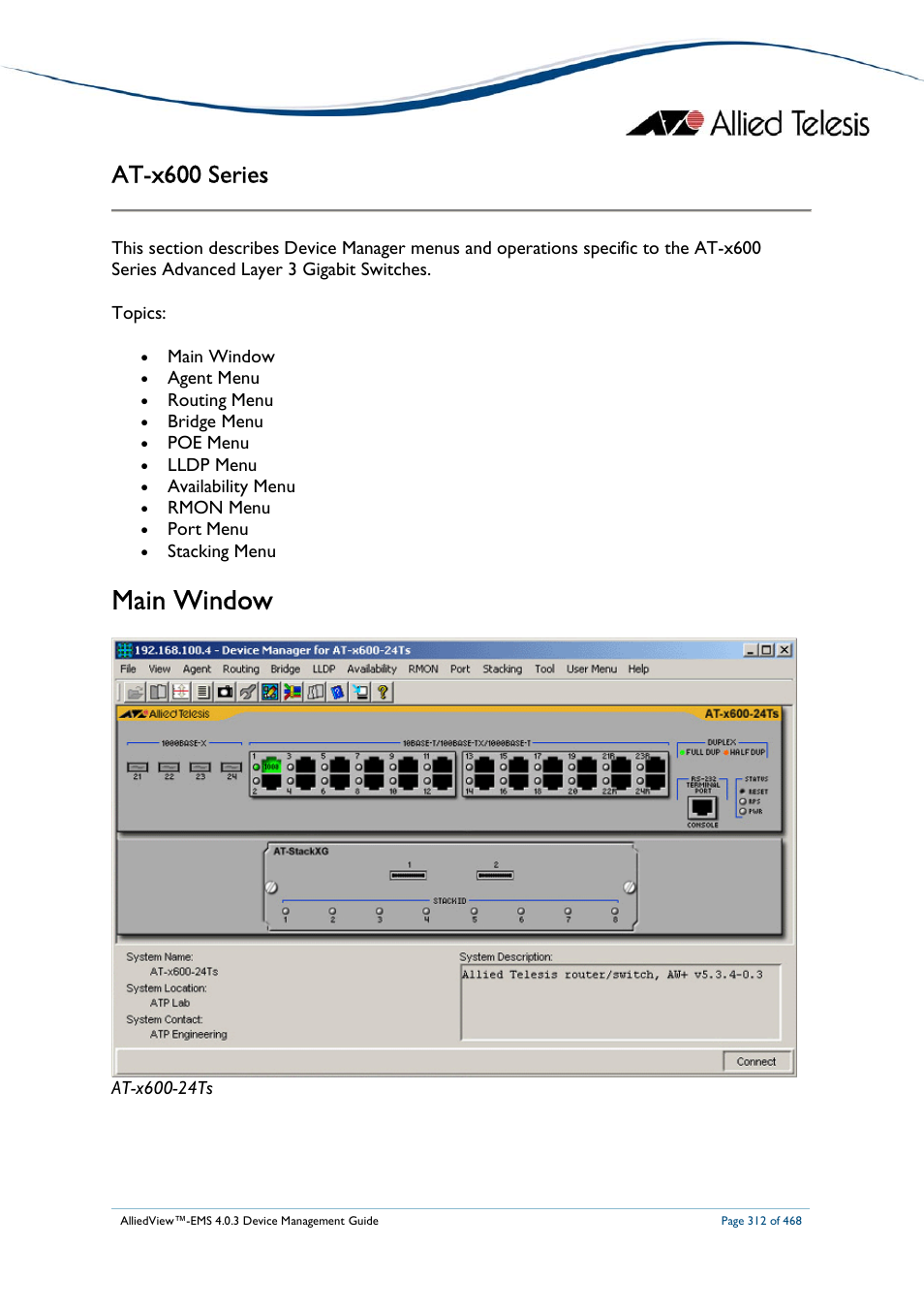The image size is (924, 1309).
Task: Select SFP port 24
Action: click(x=231, y=767)
